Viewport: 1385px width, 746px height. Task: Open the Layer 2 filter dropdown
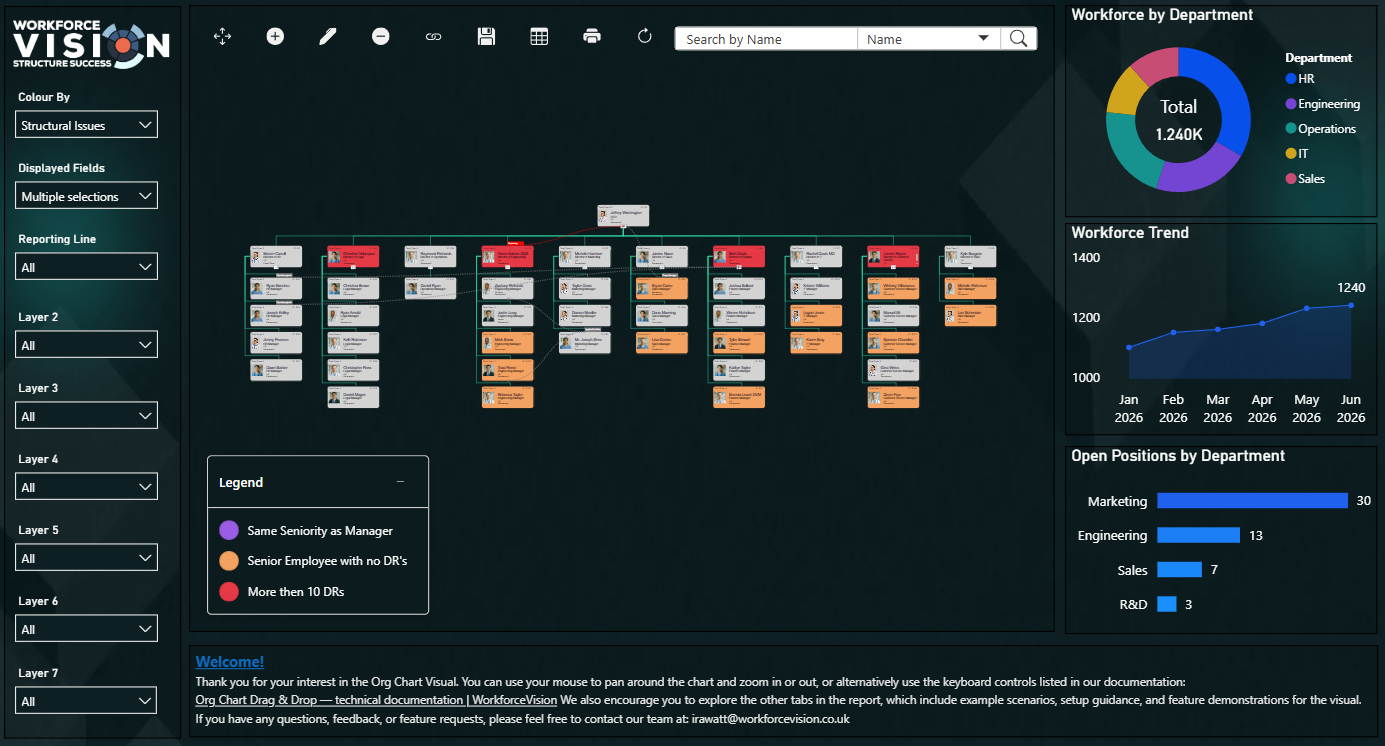point(87,345)
